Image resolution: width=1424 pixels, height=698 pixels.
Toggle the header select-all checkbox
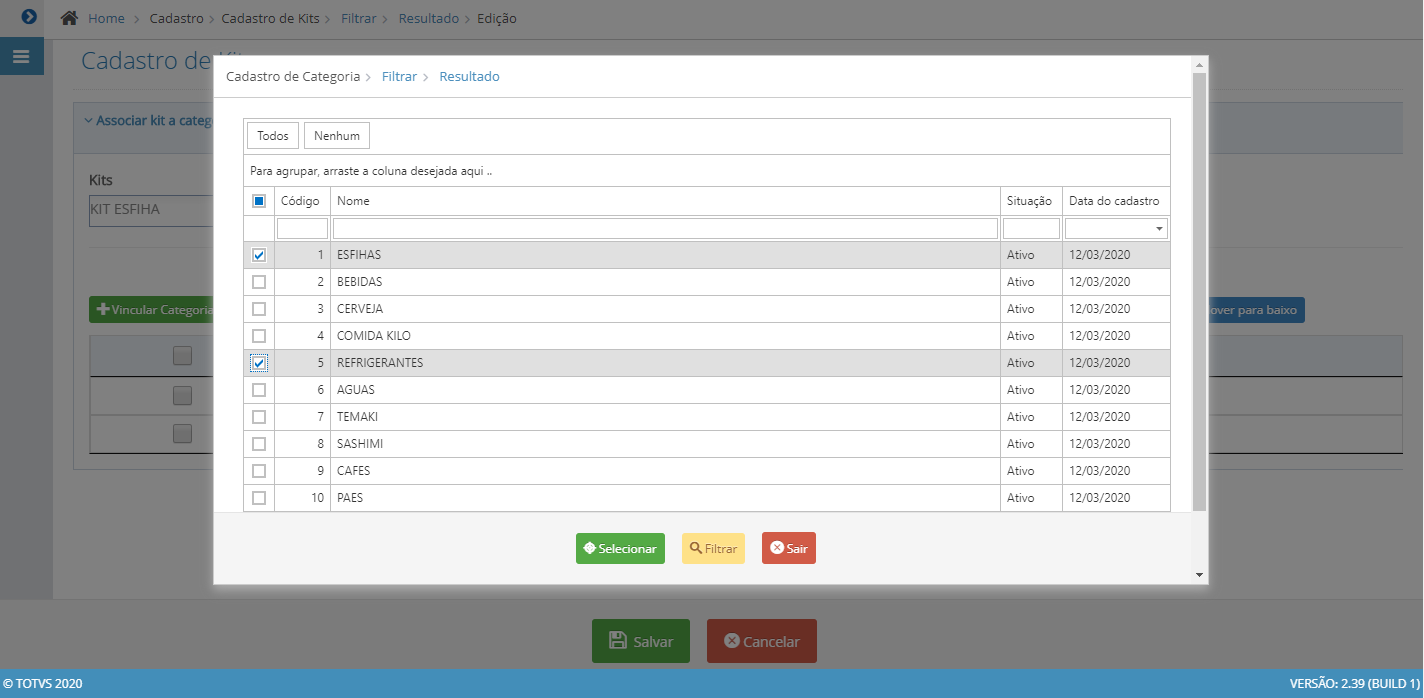[259, 201]
